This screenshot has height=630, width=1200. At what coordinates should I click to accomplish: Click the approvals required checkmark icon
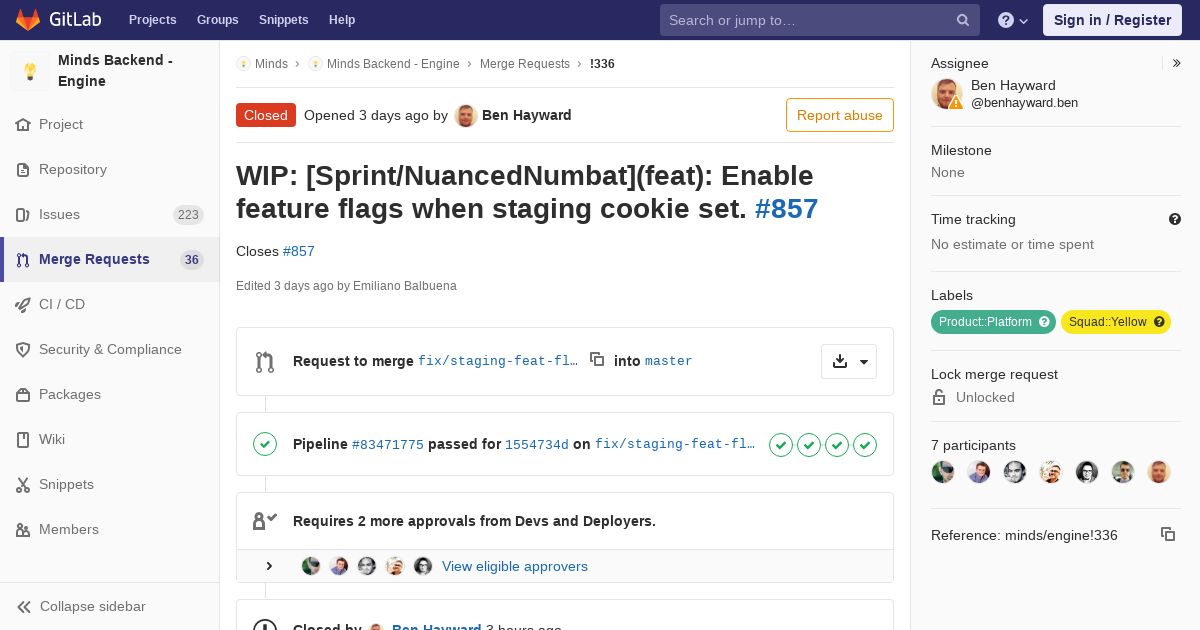point(265,521)
